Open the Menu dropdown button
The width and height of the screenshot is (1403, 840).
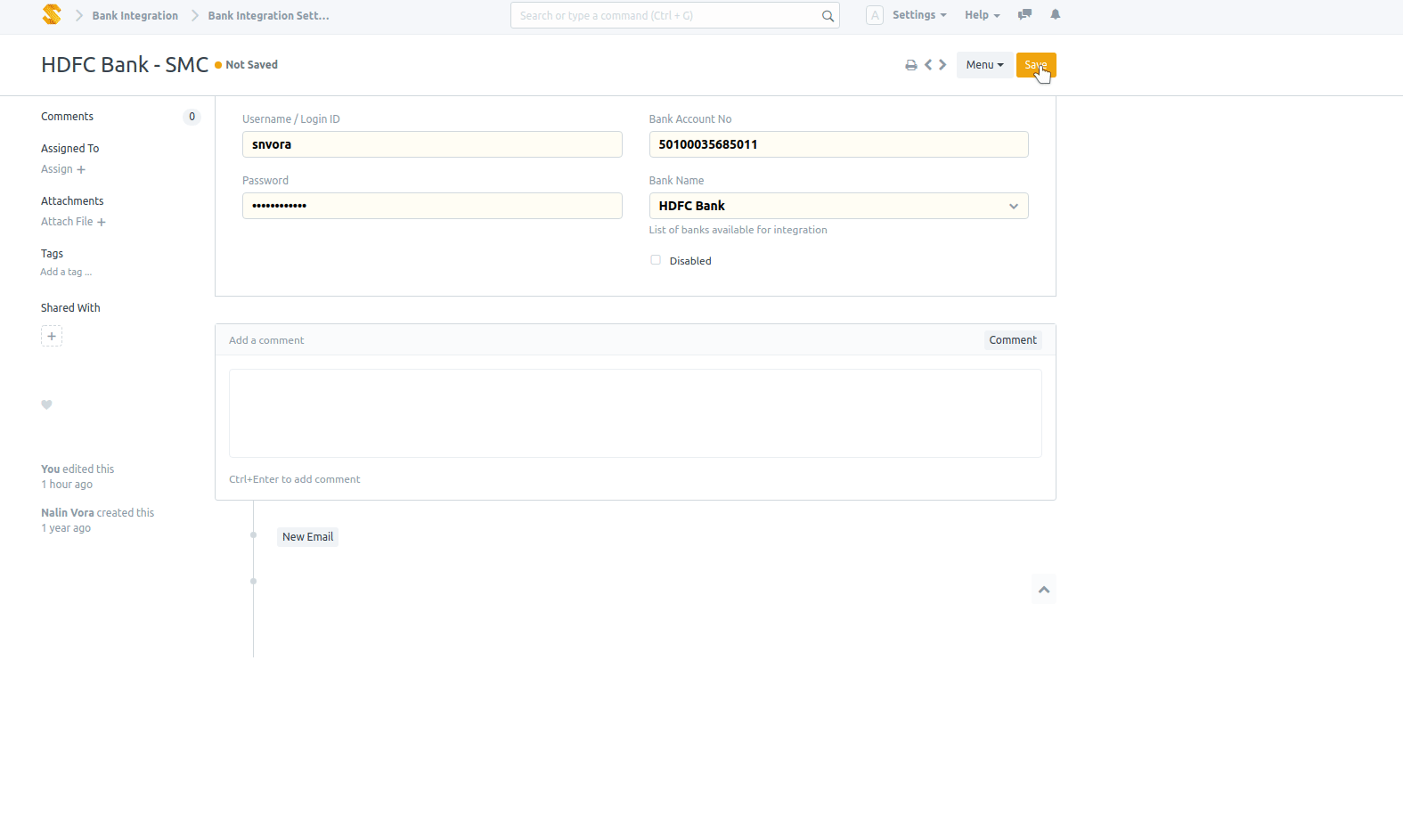(x=984, y=65)
